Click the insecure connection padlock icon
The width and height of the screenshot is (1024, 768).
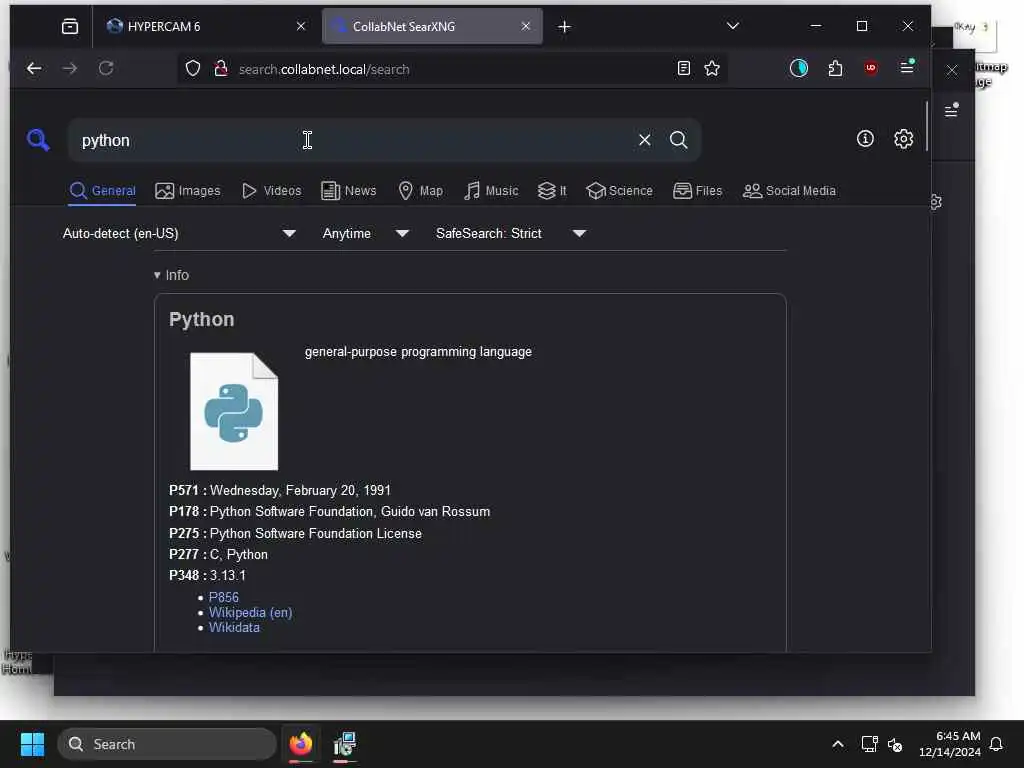(x=221, y=69)
